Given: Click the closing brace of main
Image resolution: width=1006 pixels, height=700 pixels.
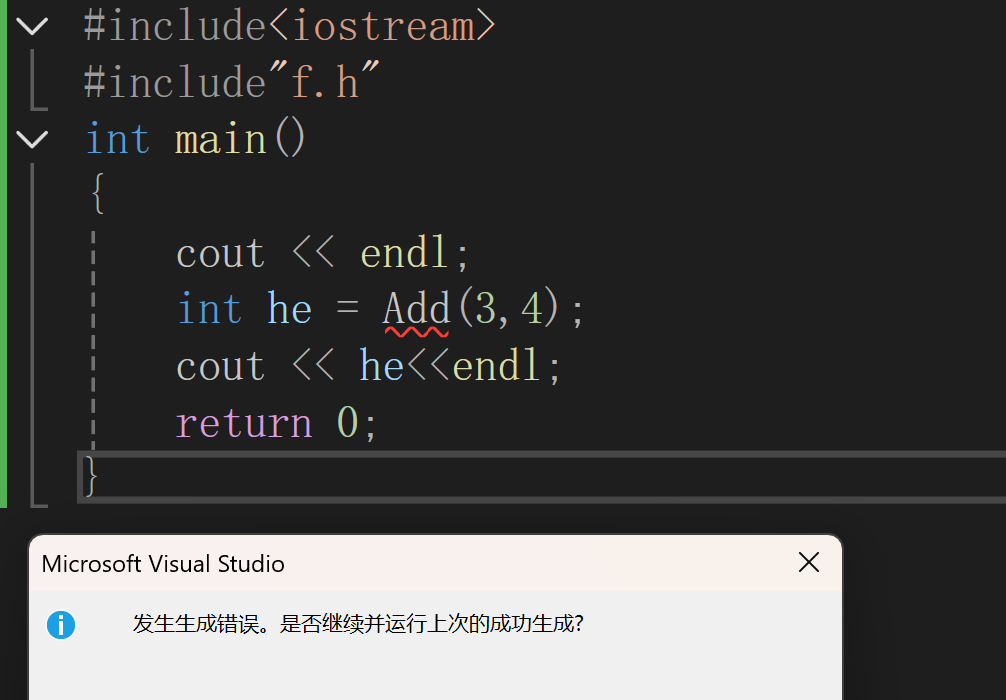Looking at the screenshot, I should tap(90, 475).
